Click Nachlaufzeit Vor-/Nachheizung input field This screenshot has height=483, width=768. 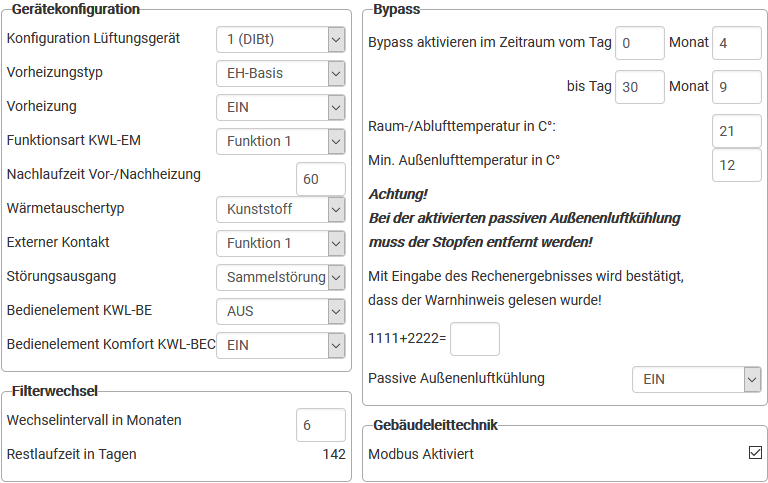pos(321,178)
